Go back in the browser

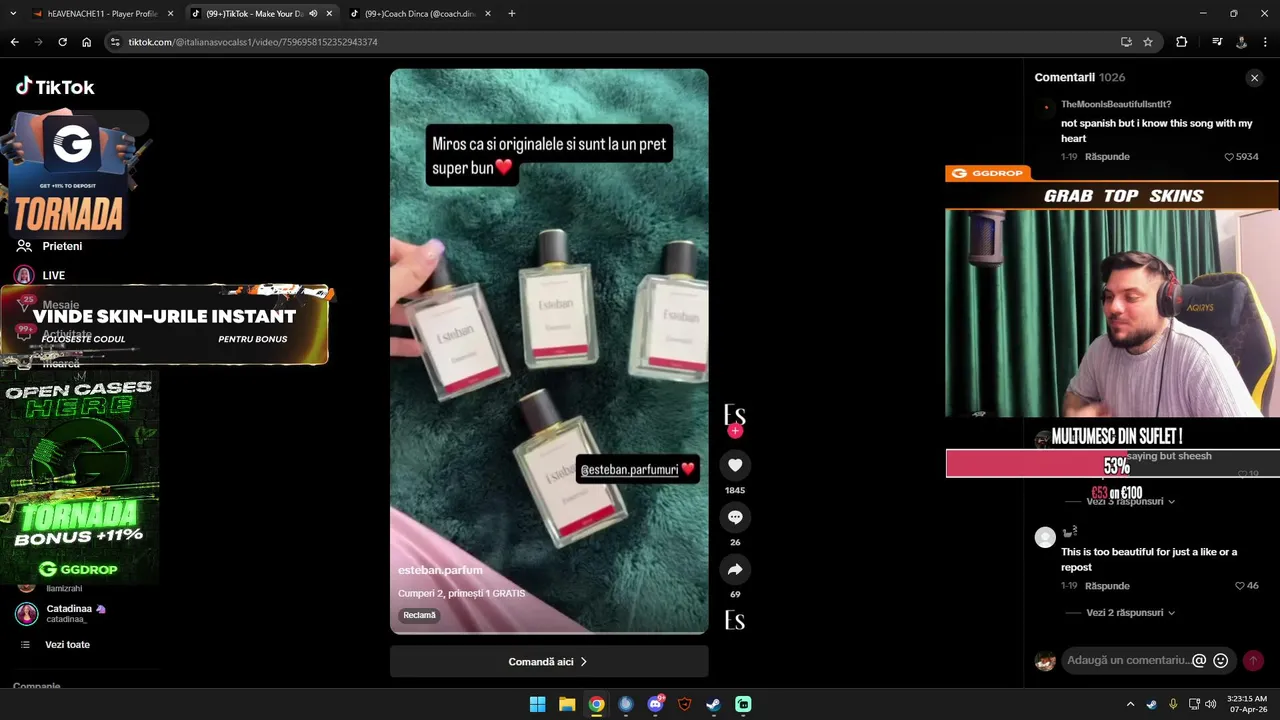(14, 42)
